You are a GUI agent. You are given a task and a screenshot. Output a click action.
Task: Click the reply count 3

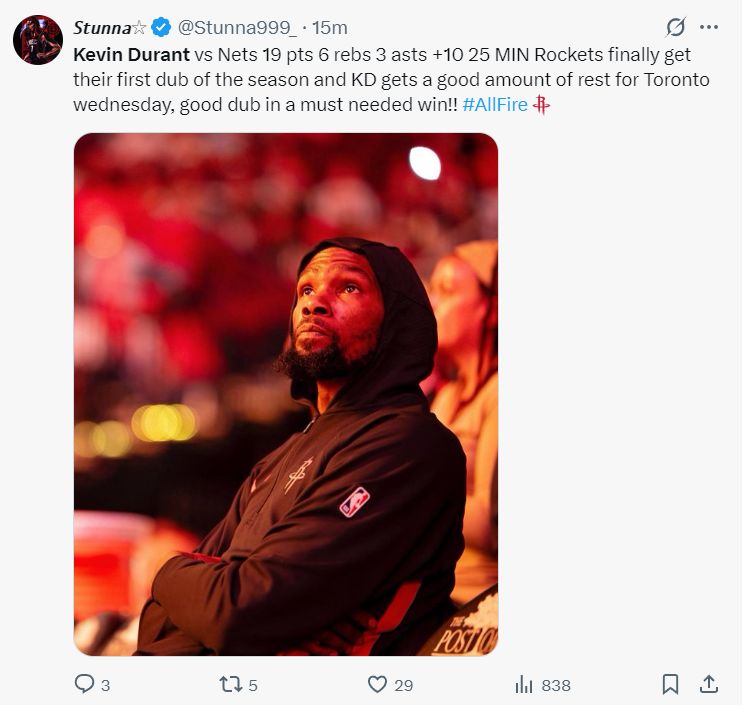105,685
